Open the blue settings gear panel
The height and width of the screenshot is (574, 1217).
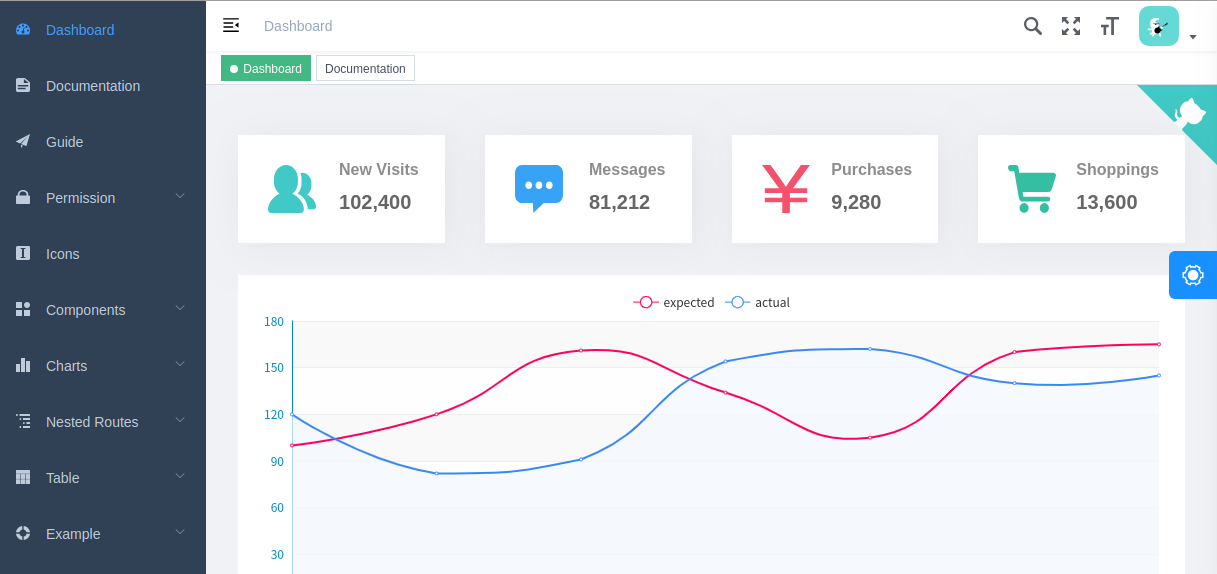click(1192, 275)
